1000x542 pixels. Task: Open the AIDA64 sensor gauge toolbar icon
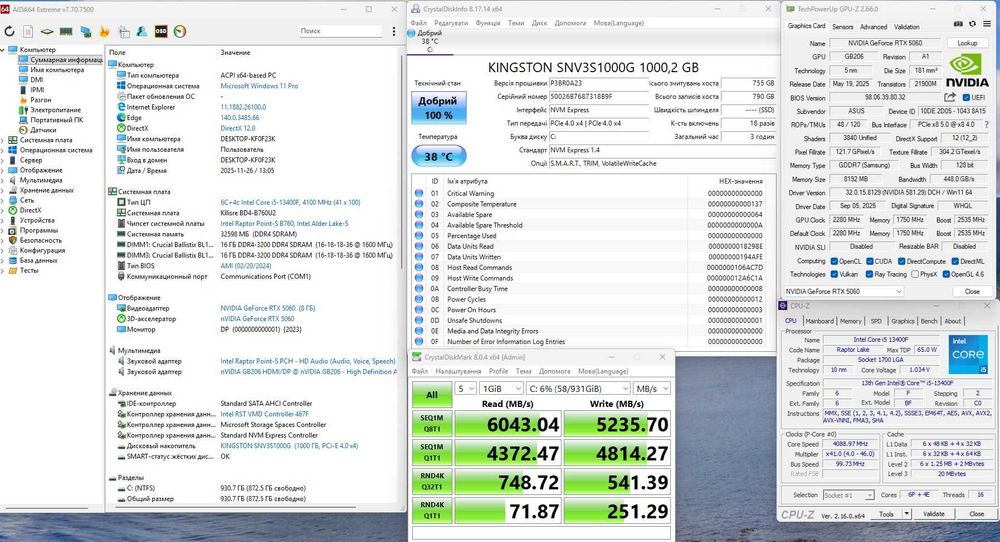click(180, 31)
